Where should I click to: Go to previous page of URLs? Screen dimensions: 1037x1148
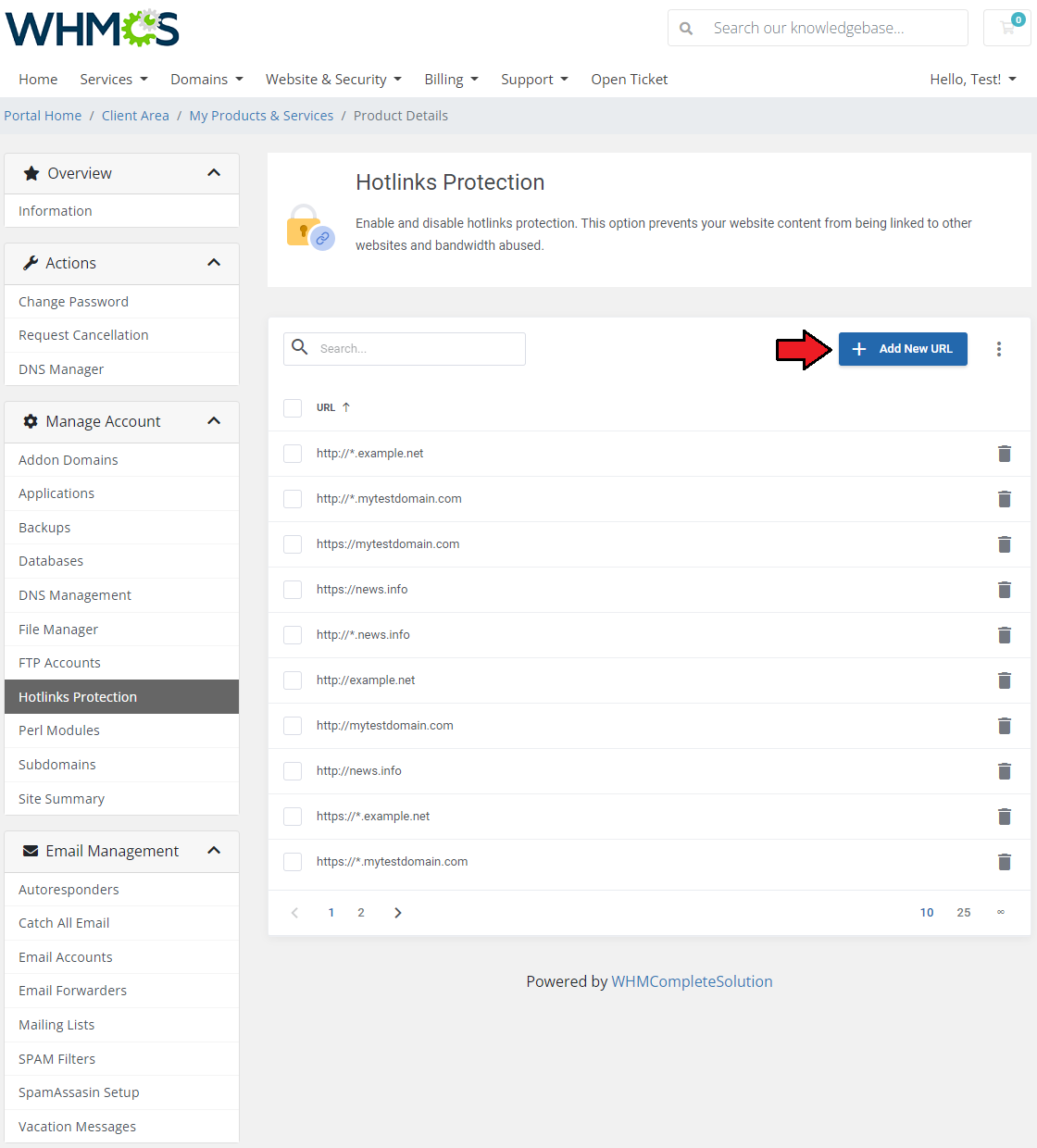click(x=294, y=913)
